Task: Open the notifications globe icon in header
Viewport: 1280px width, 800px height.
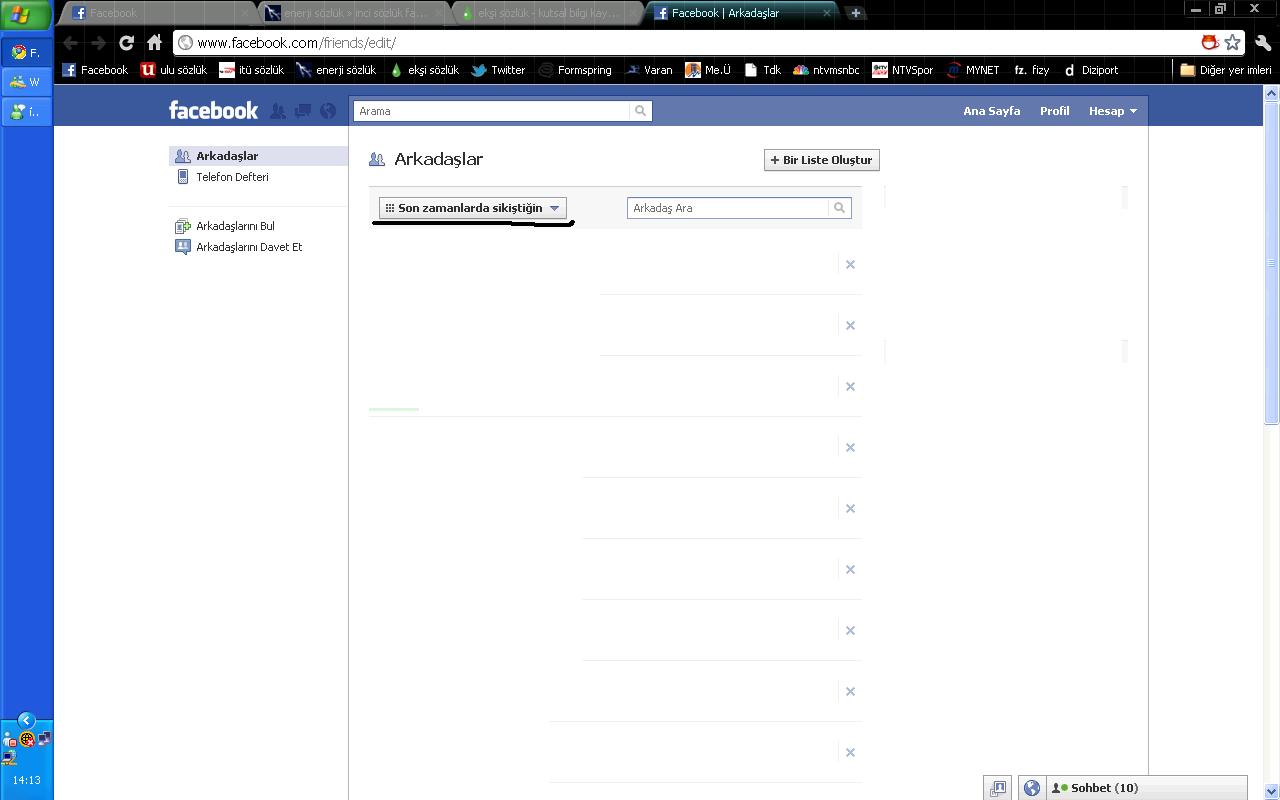Action: click(x=327, y=111)
